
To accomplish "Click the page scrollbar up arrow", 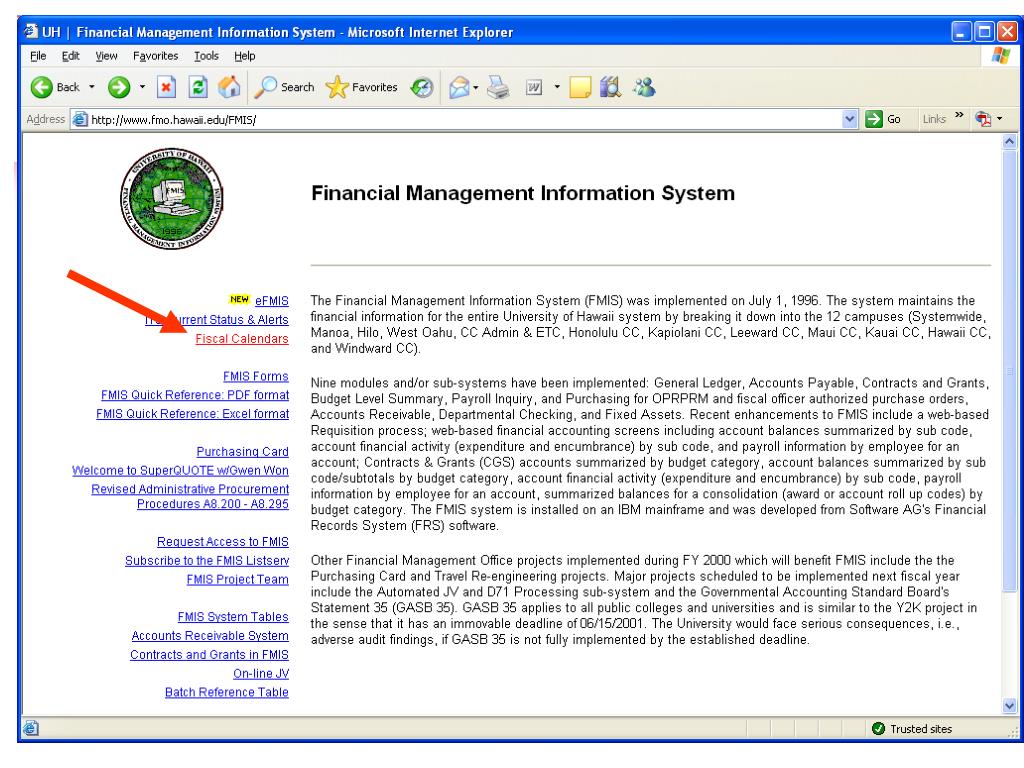I will (1009, 141).
